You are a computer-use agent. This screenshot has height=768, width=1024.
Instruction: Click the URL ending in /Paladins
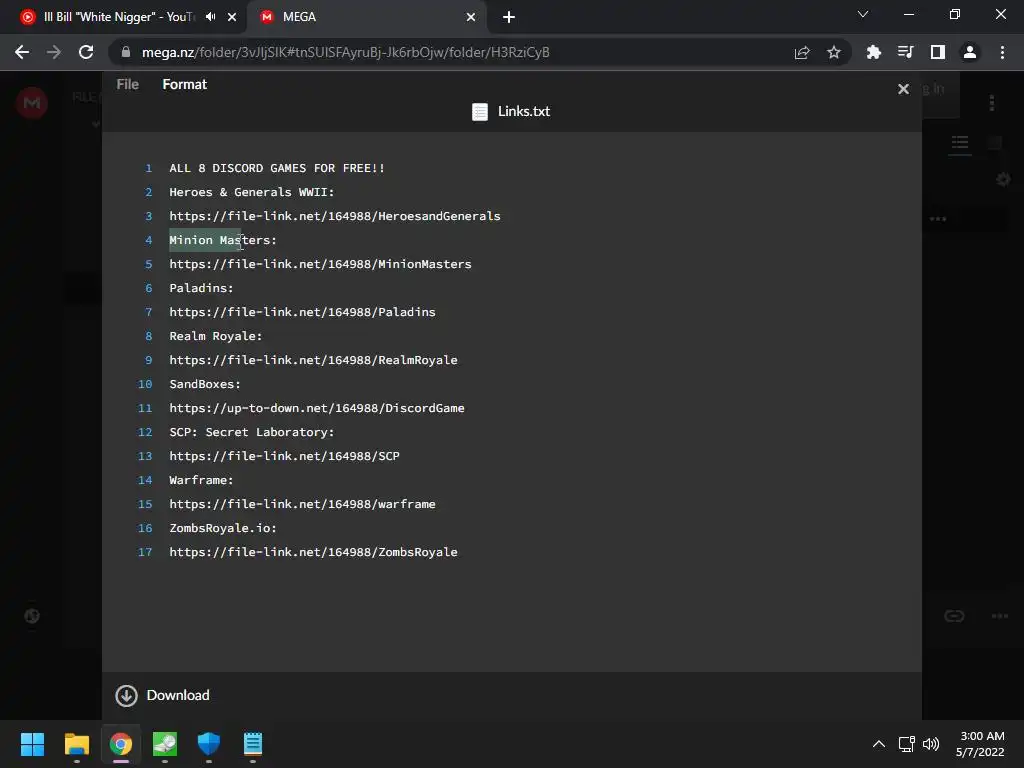tap(302, 312)
